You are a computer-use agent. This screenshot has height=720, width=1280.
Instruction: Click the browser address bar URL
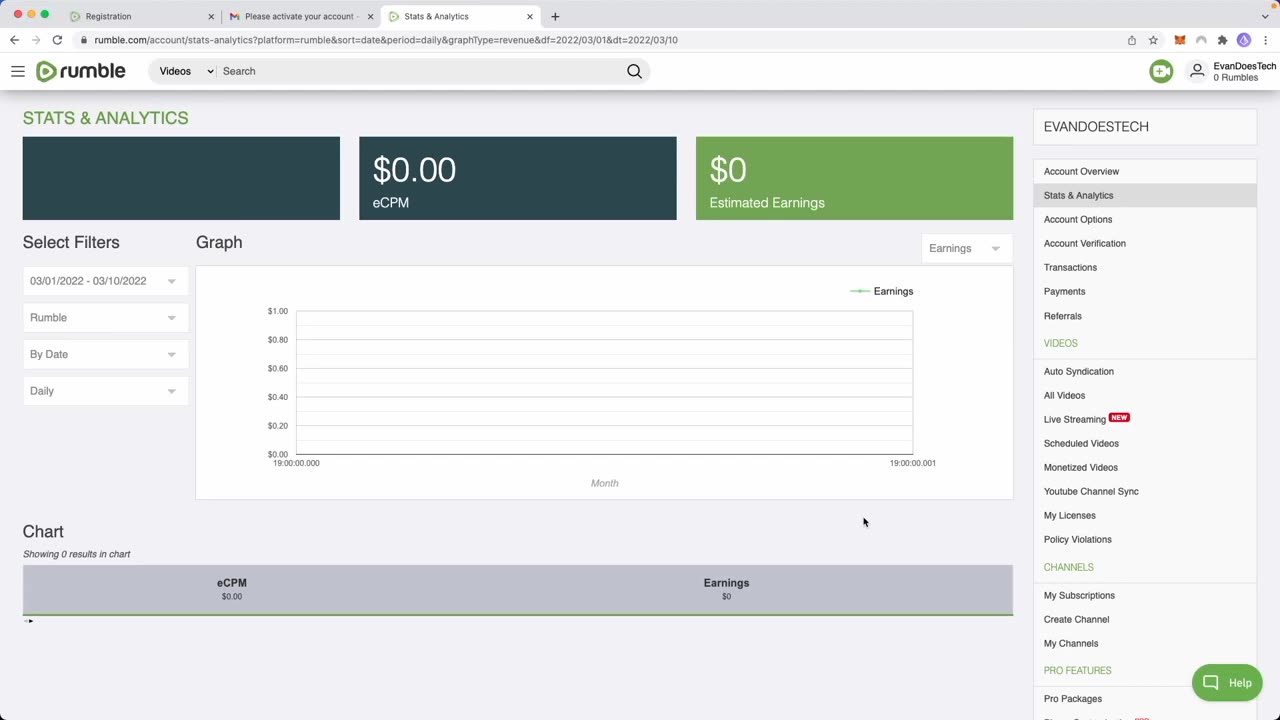click(x=386, y=40)
